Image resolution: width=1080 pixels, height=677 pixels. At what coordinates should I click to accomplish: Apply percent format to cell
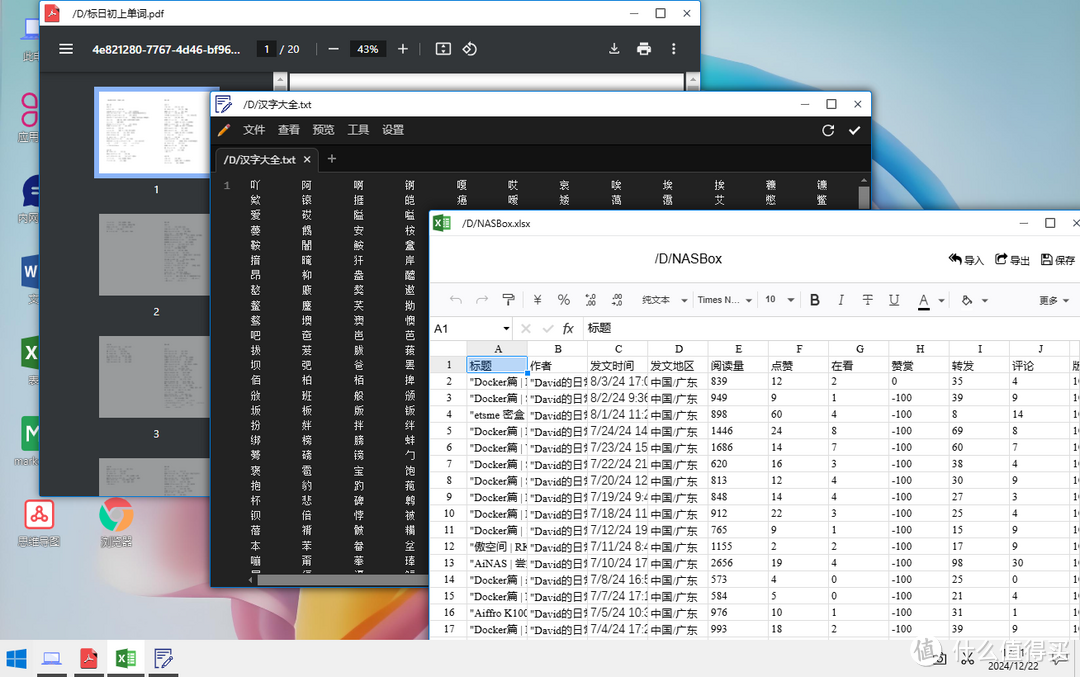pos(563,300)
